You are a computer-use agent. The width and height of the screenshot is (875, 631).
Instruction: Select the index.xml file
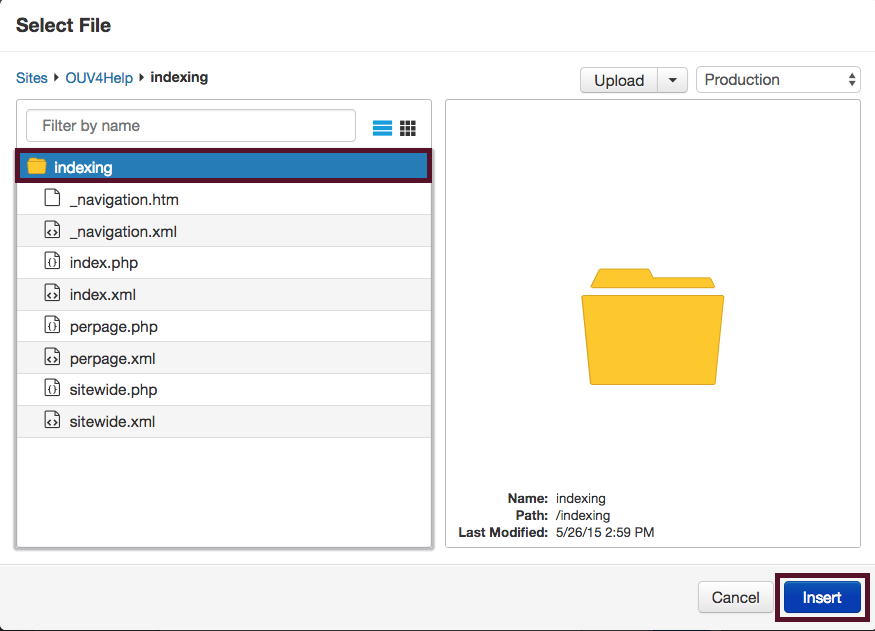click(x=102, y=295)
